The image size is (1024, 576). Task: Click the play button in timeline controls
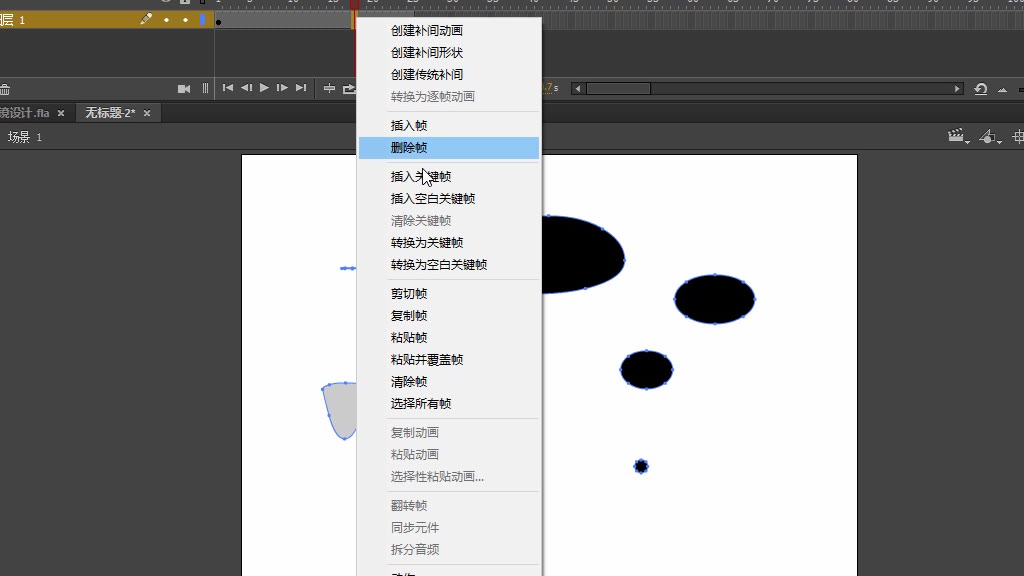[264, 88]
